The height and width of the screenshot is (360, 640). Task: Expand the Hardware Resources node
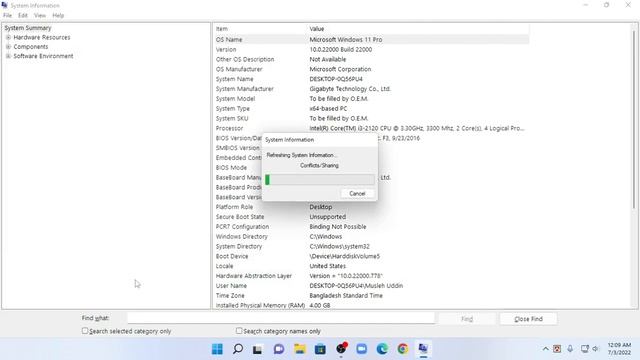pyautogui.click(x=8, y=37)
